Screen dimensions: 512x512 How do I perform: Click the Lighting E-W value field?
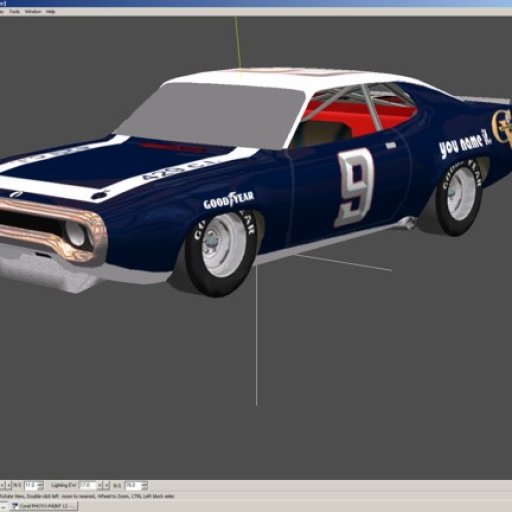point(87,485)
